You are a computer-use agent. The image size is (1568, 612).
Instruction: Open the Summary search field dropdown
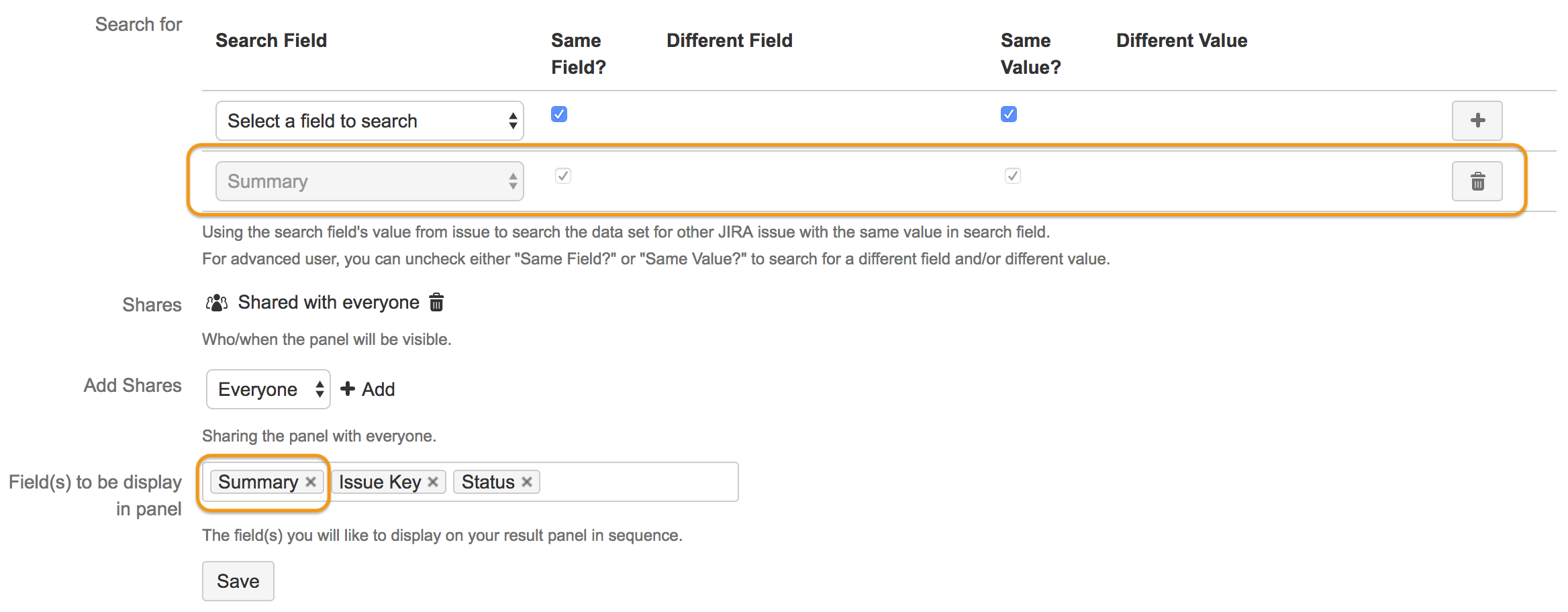tap(369, 181)
